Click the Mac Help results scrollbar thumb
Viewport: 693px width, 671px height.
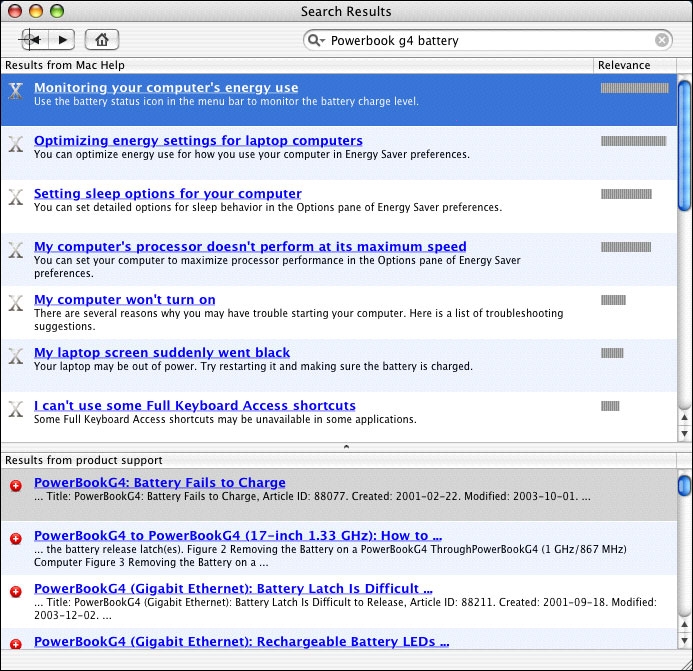[685, 146]
